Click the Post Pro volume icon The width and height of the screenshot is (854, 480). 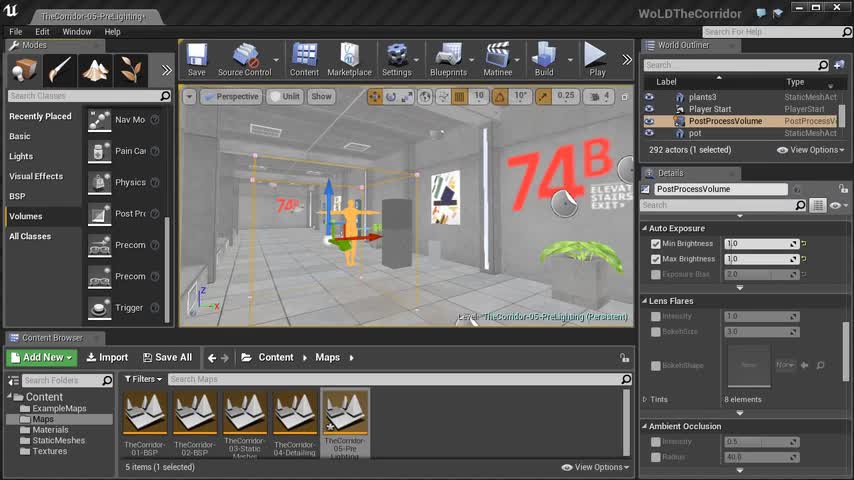100,214
